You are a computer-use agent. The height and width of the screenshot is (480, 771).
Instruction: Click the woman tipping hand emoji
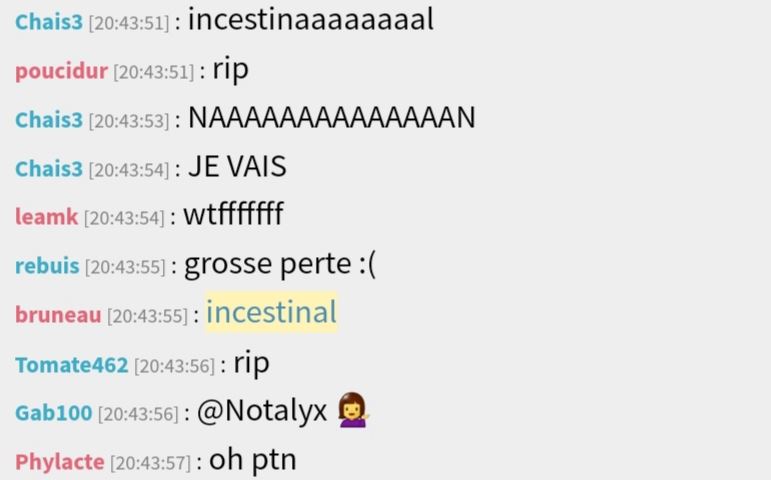pos(353,410)
